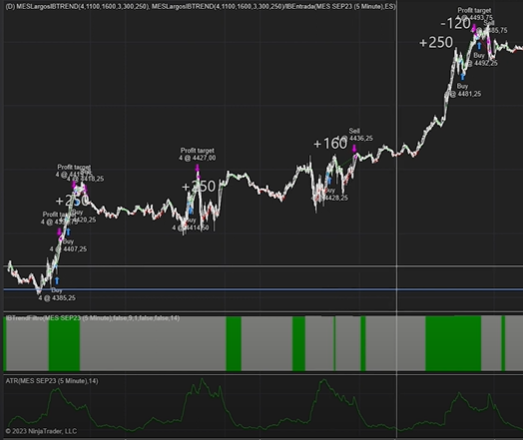523x440 pixels.
Task: Select the 'Buy 4492,25' execution label
Action: click(482, 59)
